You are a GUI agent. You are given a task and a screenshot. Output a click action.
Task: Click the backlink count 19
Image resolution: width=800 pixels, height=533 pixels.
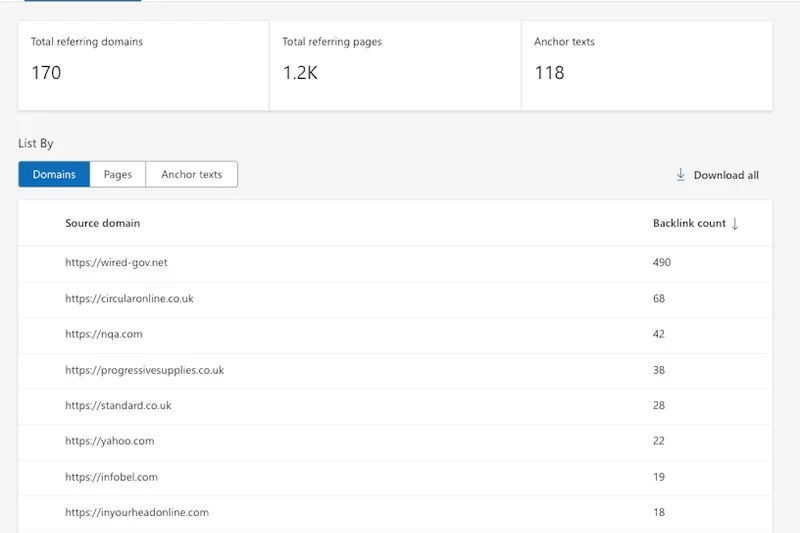coord(659,477)
